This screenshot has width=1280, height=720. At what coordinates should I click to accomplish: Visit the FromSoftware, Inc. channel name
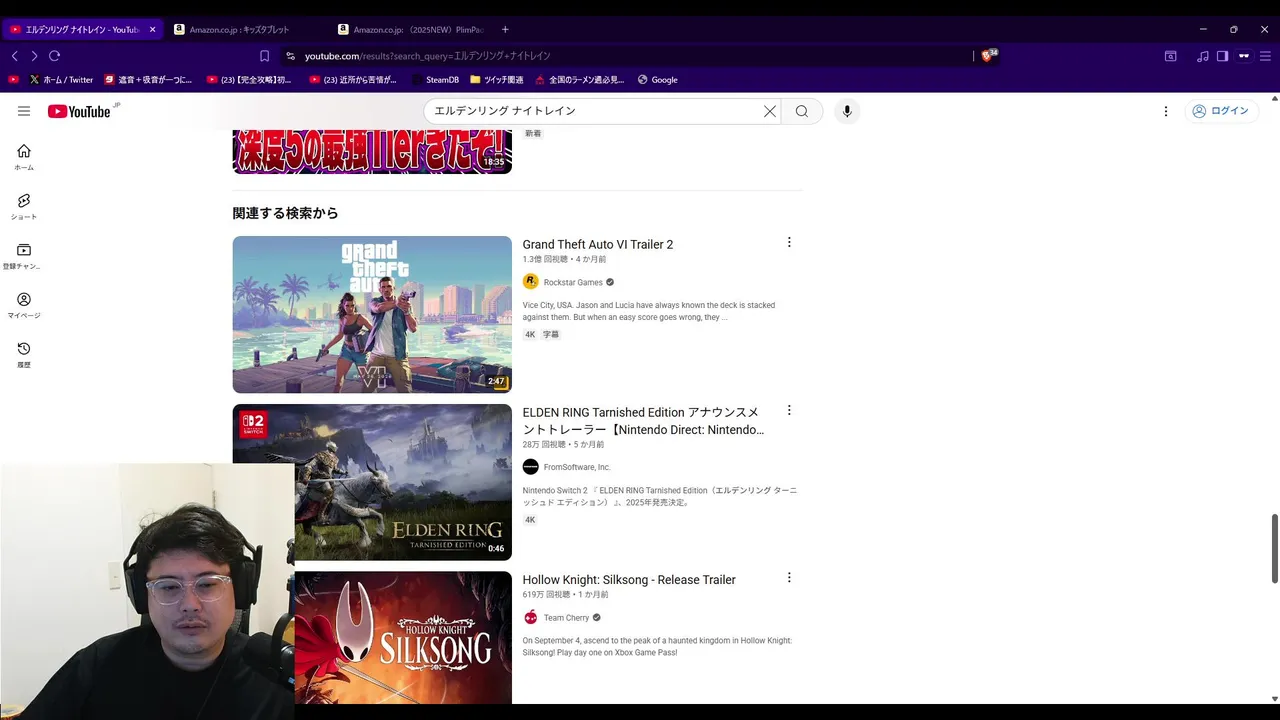[577, 467]
